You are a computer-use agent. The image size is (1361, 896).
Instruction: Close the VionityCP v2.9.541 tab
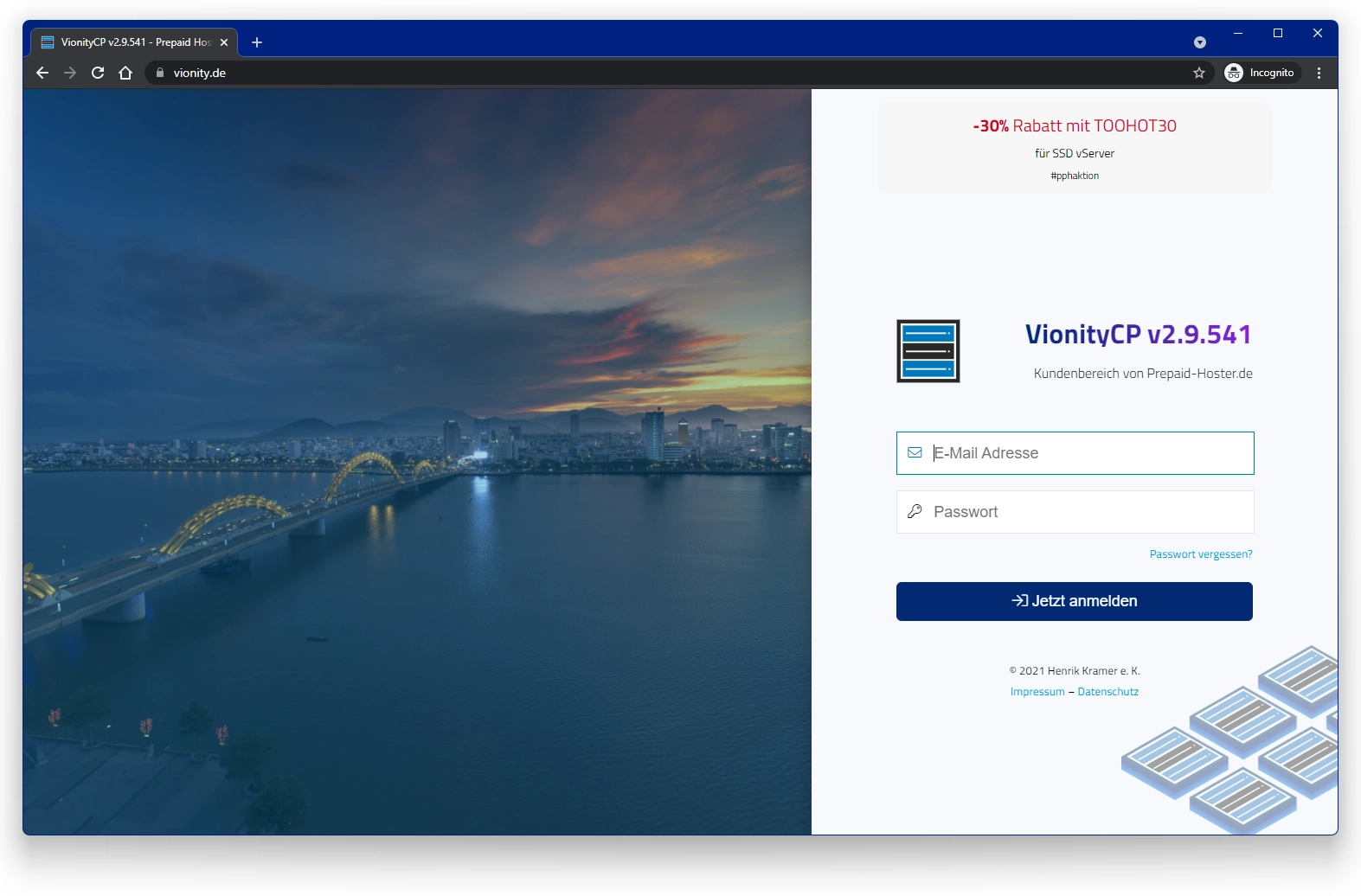coord(224,42)
